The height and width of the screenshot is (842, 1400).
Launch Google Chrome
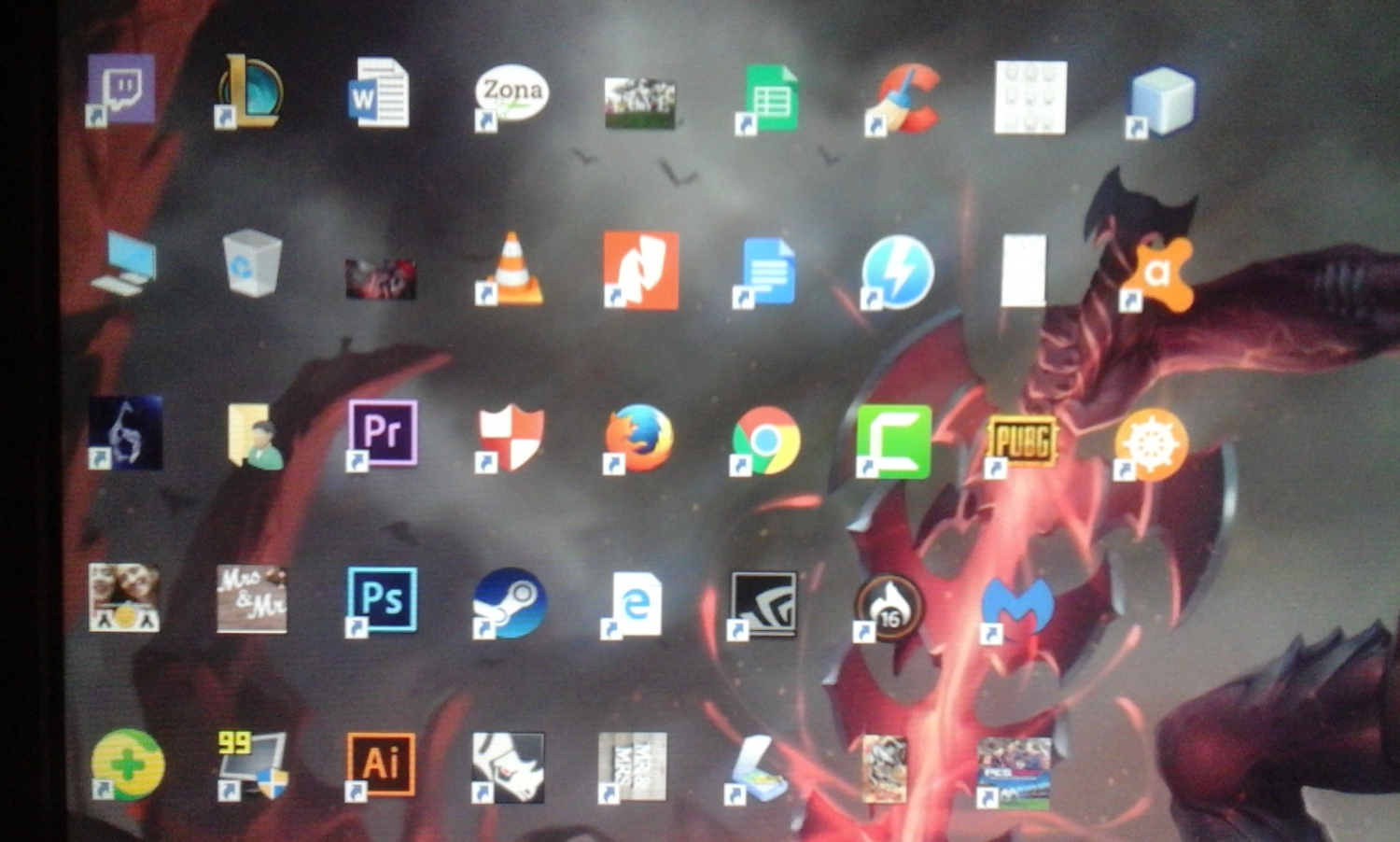[x=765, y=440]
